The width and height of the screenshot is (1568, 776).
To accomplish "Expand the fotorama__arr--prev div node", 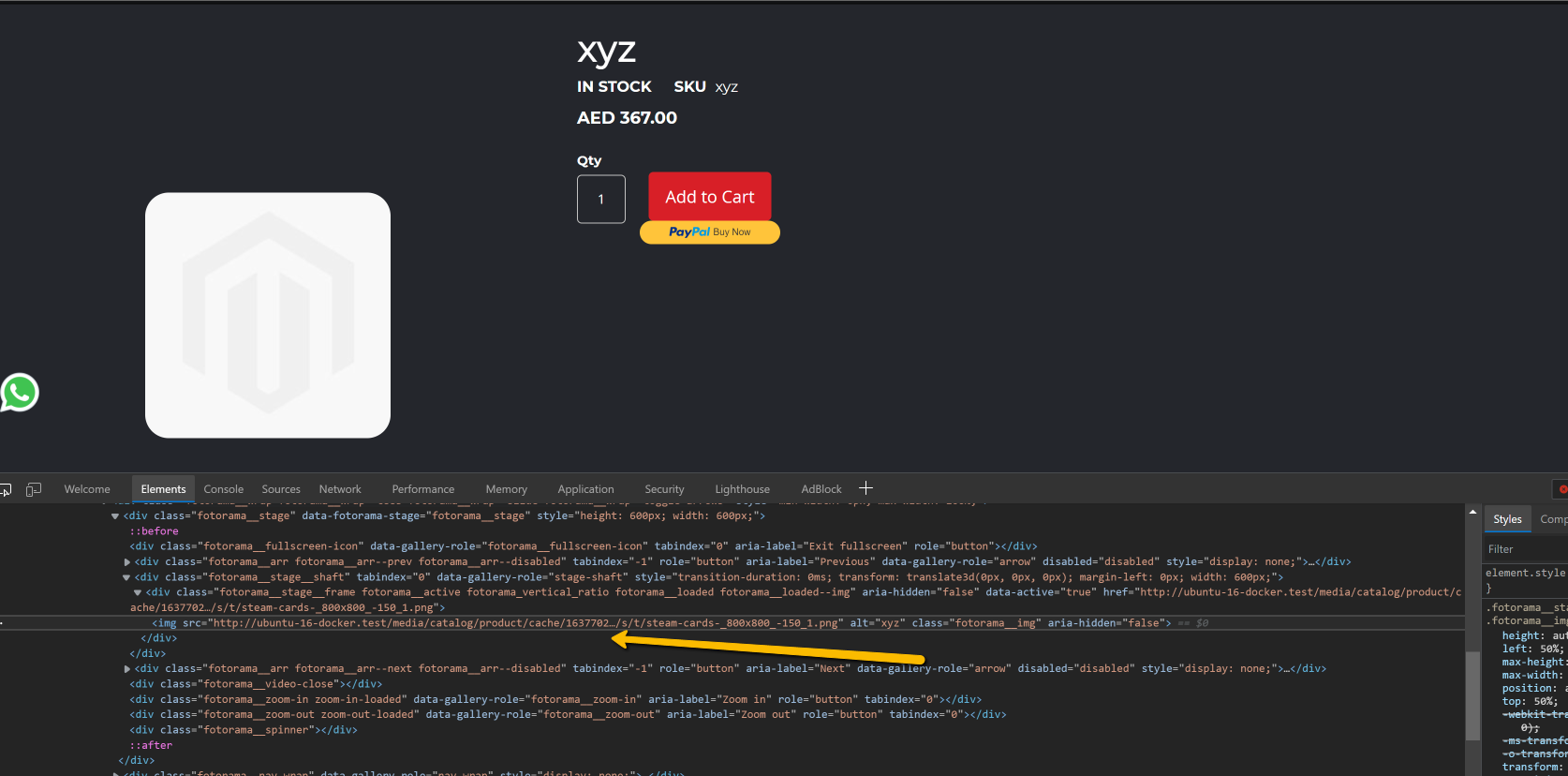I will [127, 562].
